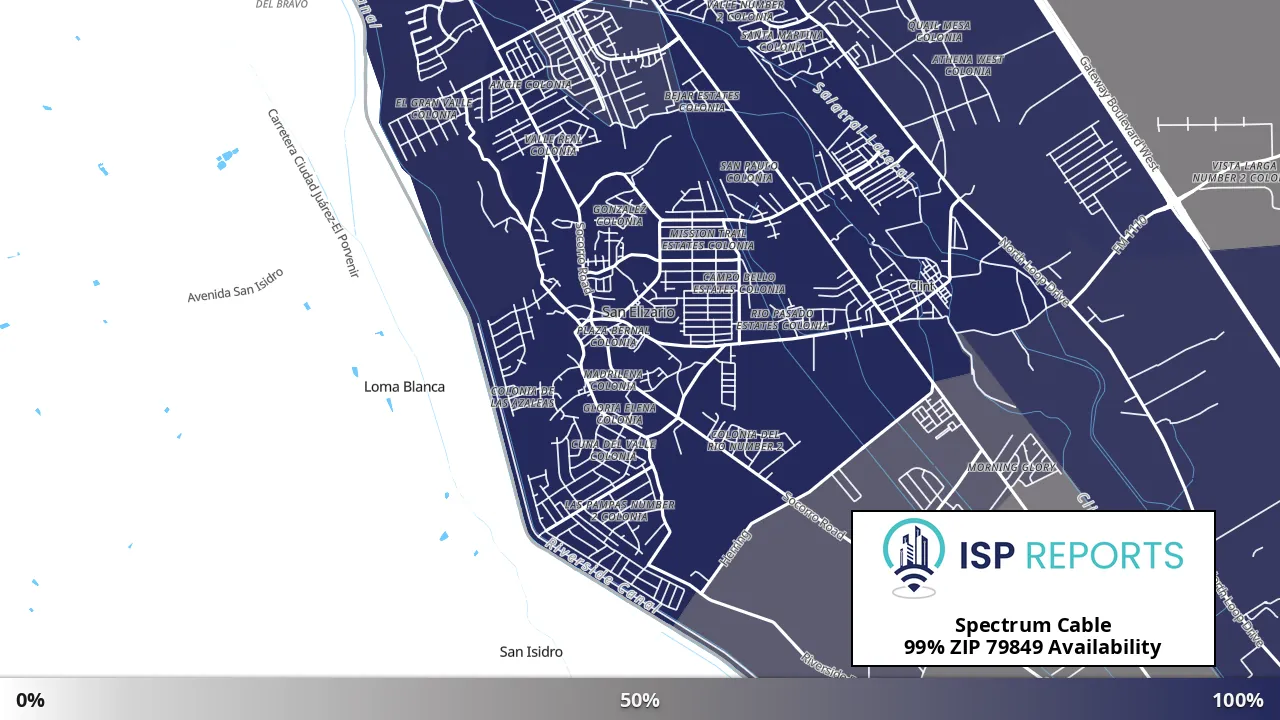Screen dimensions: 1280x720
Task: Click the availability gradient legend bar
Action: click(640, 699)
